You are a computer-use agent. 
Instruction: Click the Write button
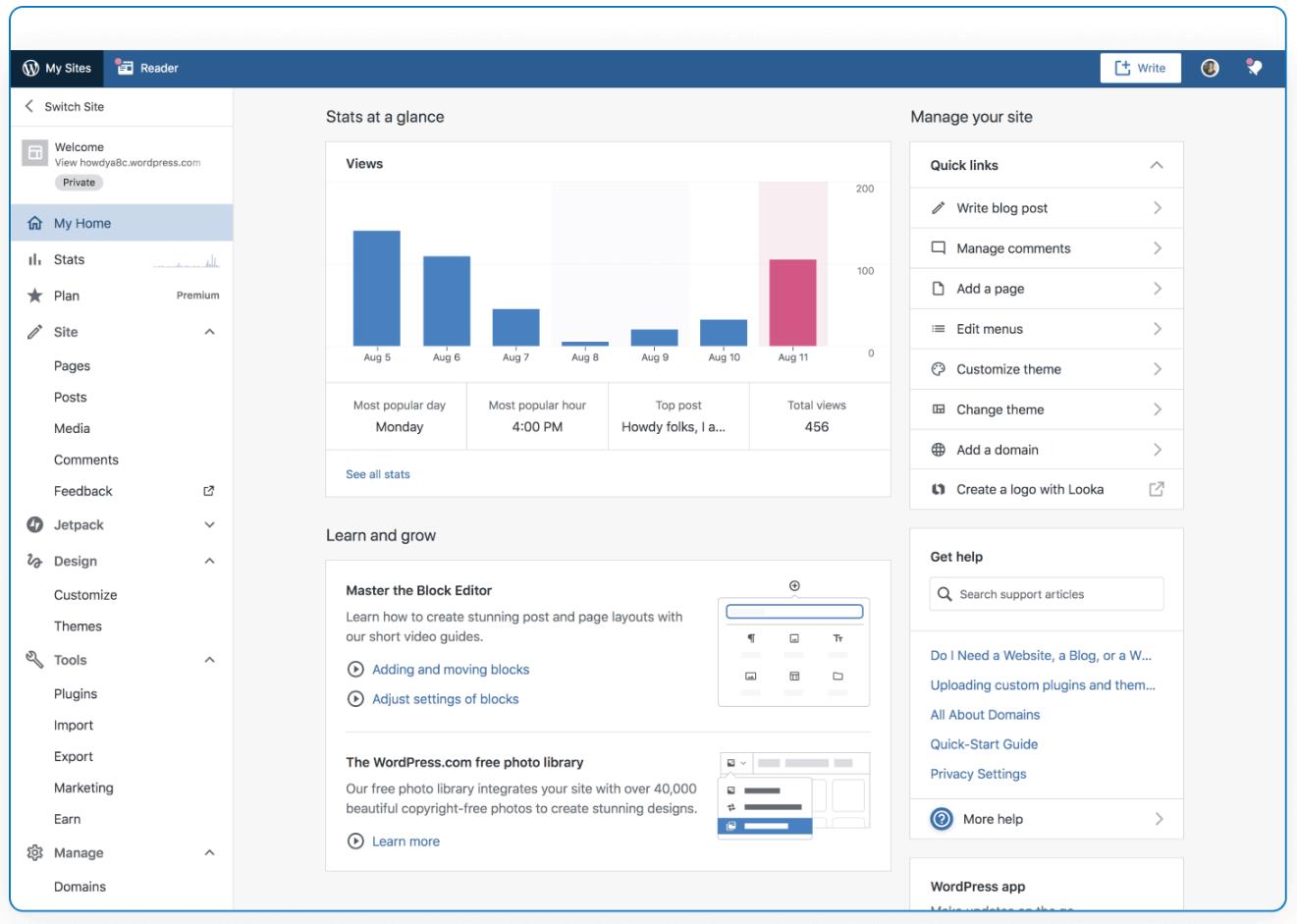pyautogui.click(x=1140, y=68)
